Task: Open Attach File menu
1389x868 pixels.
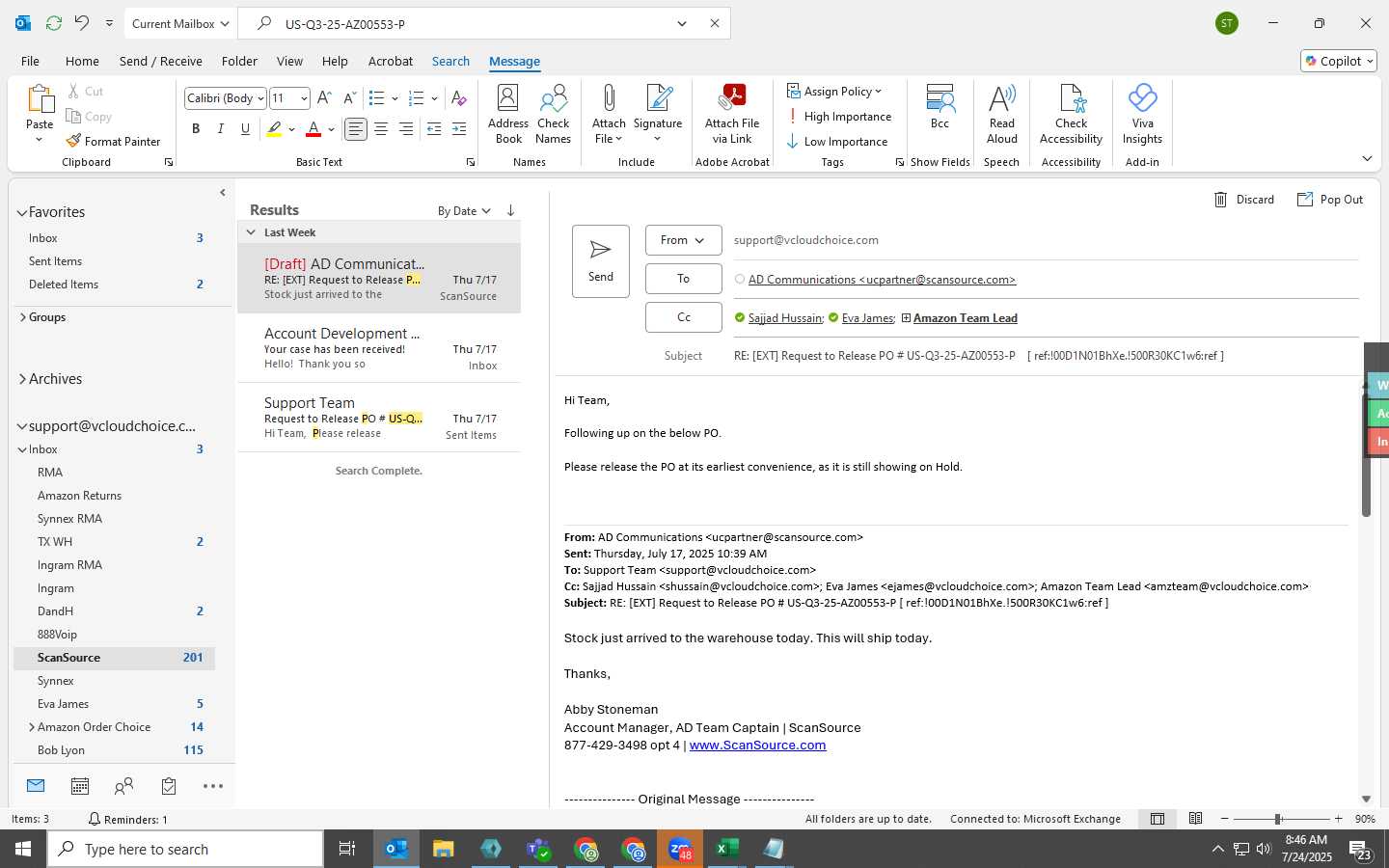Action: (x=609, y=115)
